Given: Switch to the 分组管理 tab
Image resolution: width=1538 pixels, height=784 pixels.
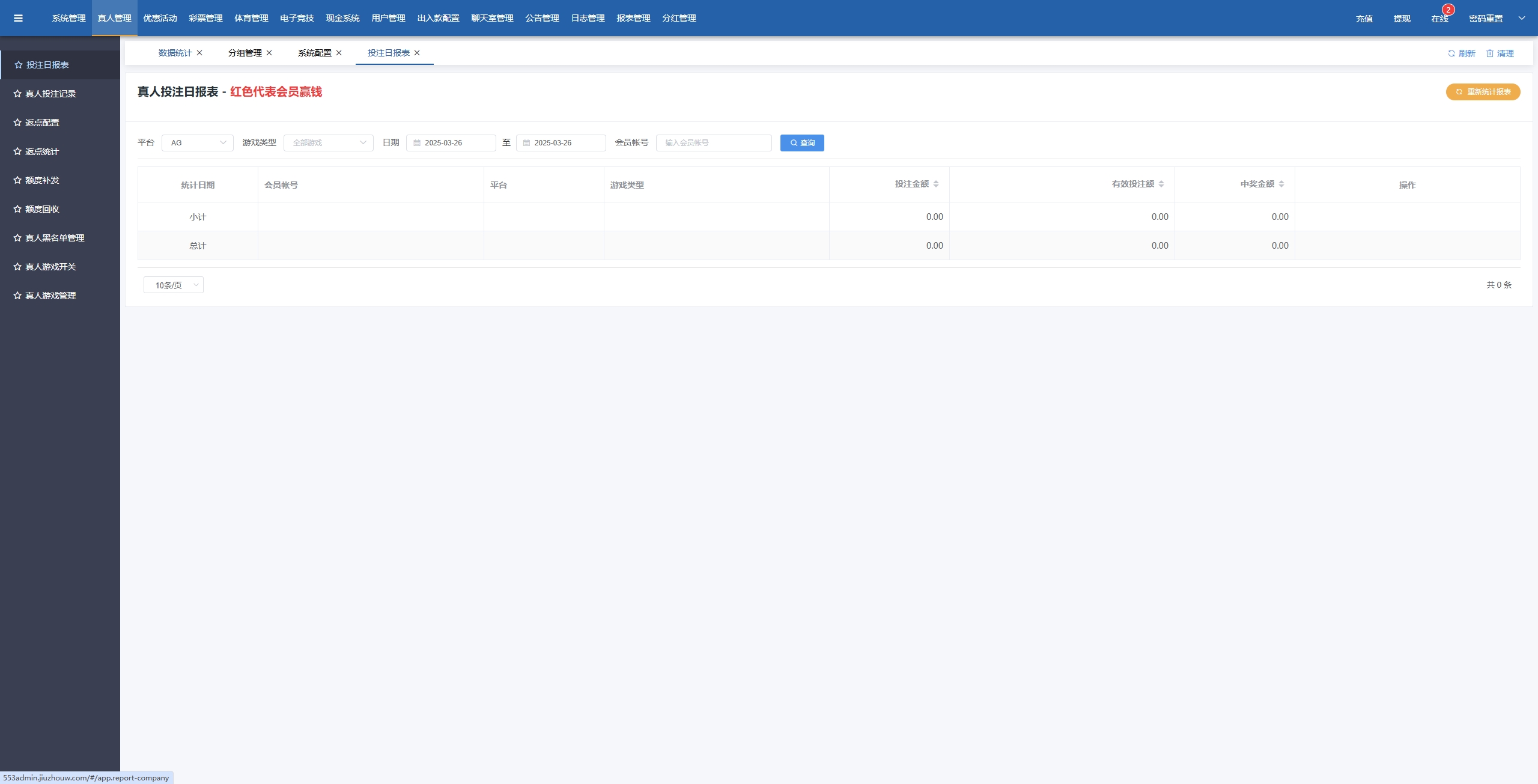Looking at the screenshot, I should click(x=245, y=53).
